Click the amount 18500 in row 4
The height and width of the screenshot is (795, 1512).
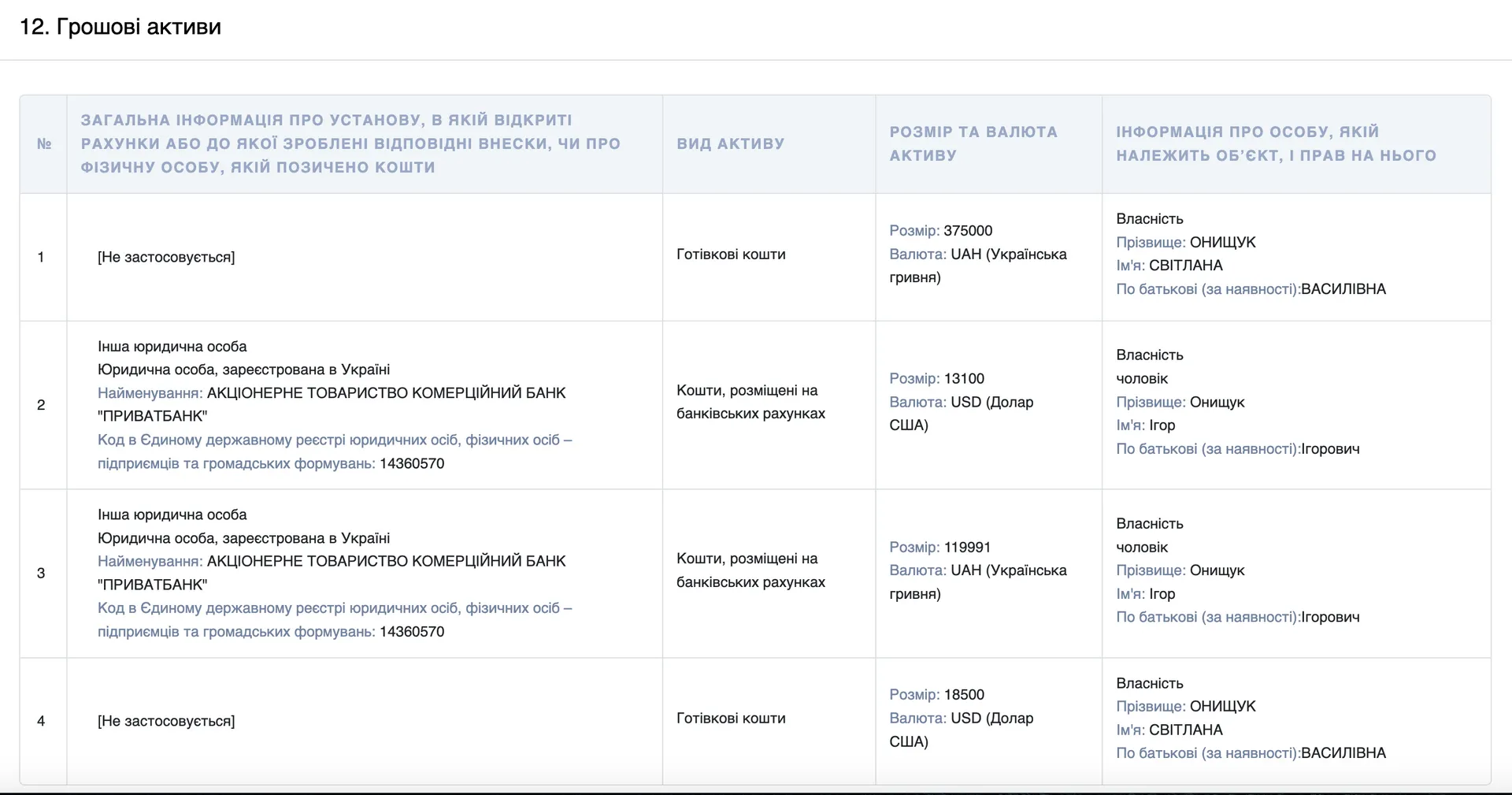(964, 695)
